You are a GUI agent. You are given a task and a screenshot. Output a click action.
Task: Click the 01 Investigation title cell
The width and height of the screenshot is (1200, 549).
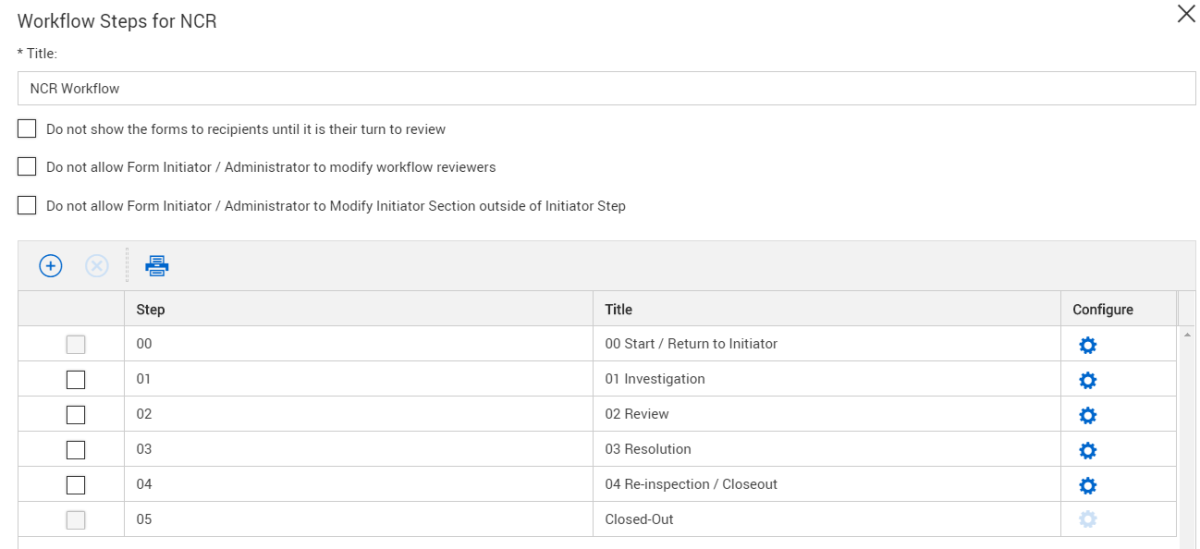[655, 380]
